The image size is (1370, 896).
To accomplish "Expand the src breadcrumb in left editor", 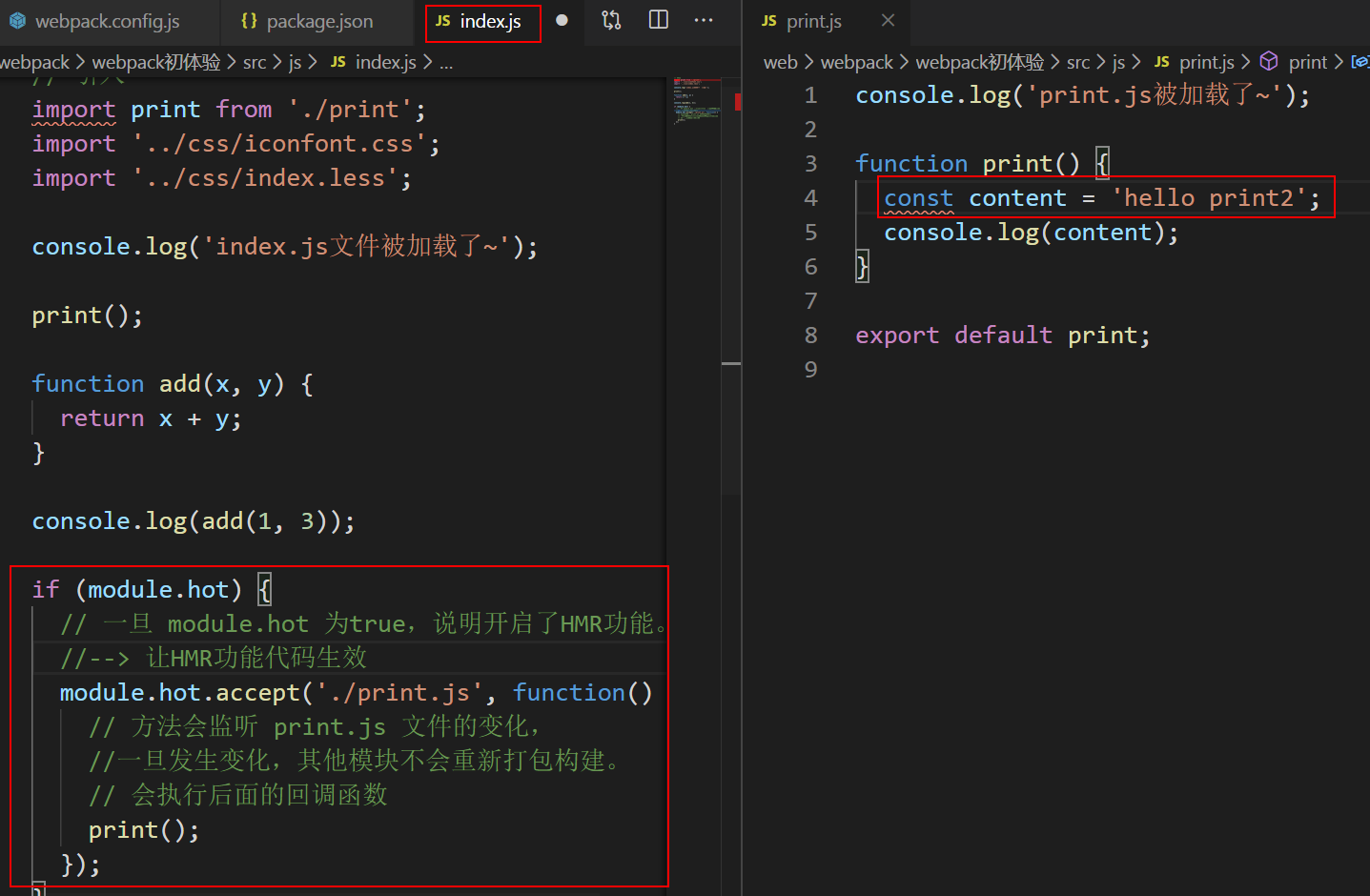I will 255,62.
